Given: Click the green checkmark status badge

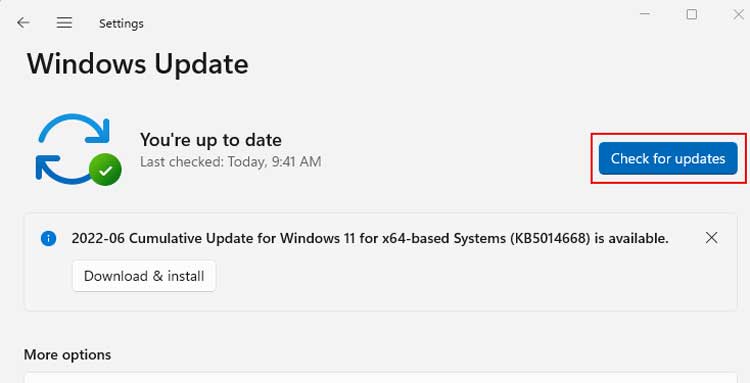Looking at the screenshot, I should (105, 170).
